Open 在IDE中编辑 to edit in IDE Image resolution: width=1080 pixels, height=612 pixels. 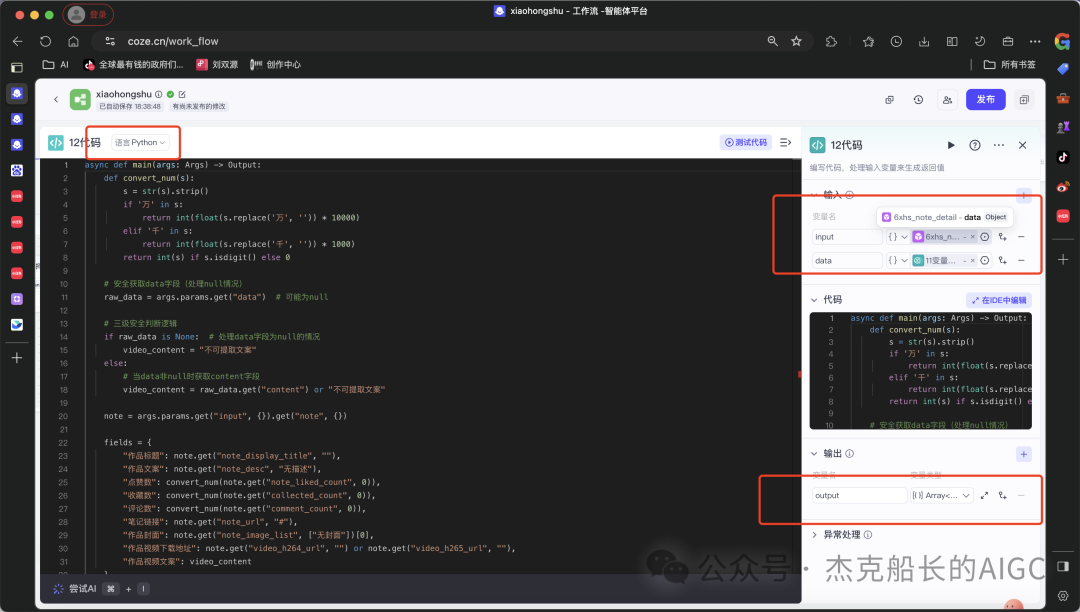coord(999,300)
